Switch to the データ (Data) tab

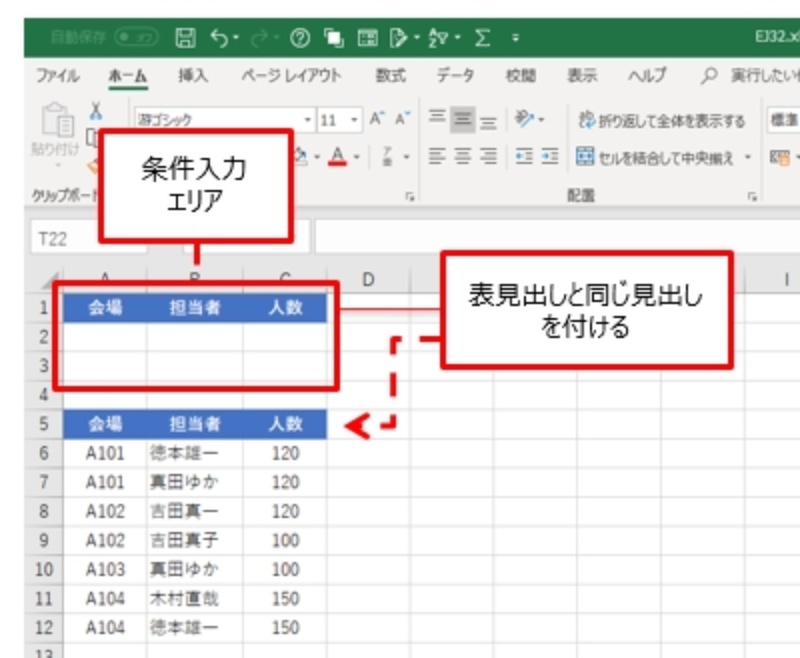[x=455, y=76]
